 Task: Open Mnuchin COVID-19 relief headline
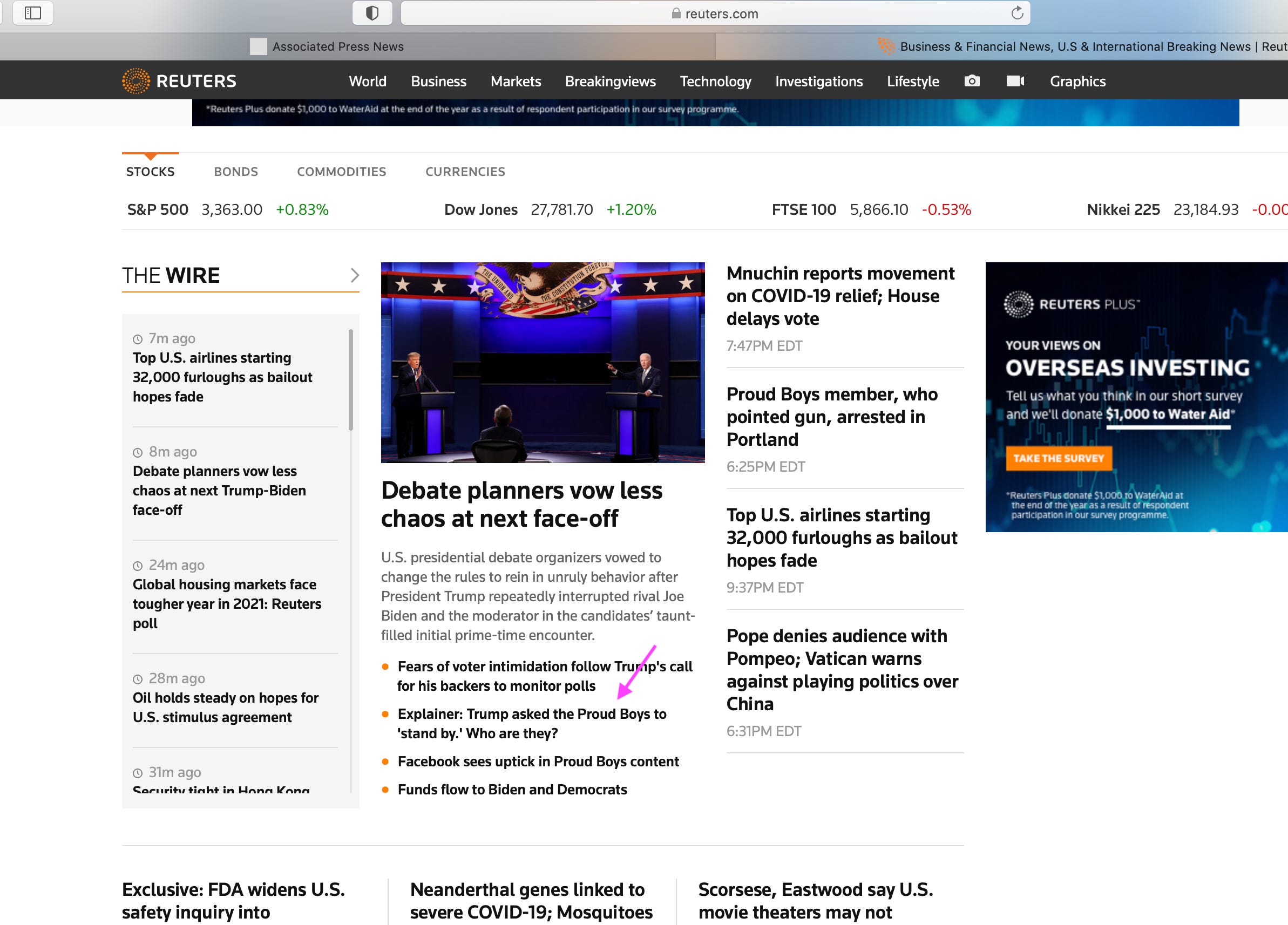[840, 296]
